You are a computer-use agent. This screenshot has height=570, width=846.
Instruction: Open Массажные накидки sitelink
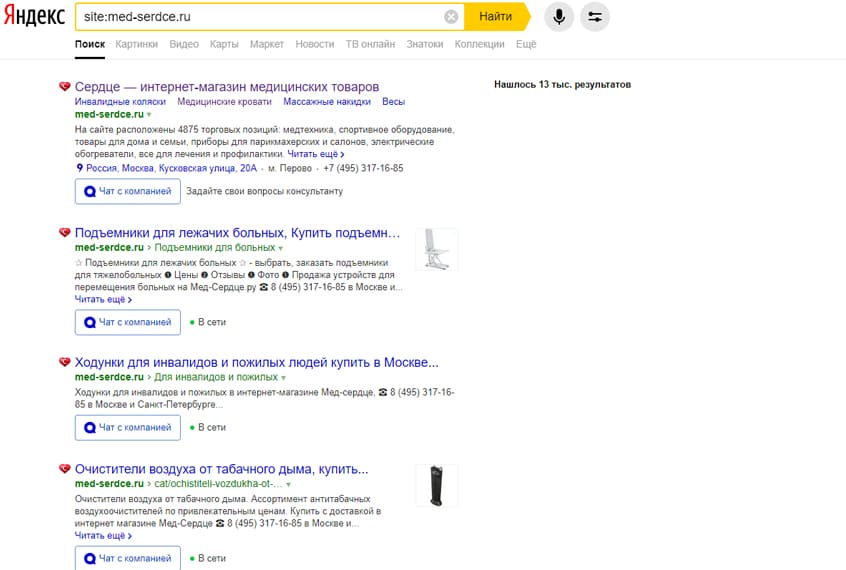pyautogui.click(x=327, y=101)
